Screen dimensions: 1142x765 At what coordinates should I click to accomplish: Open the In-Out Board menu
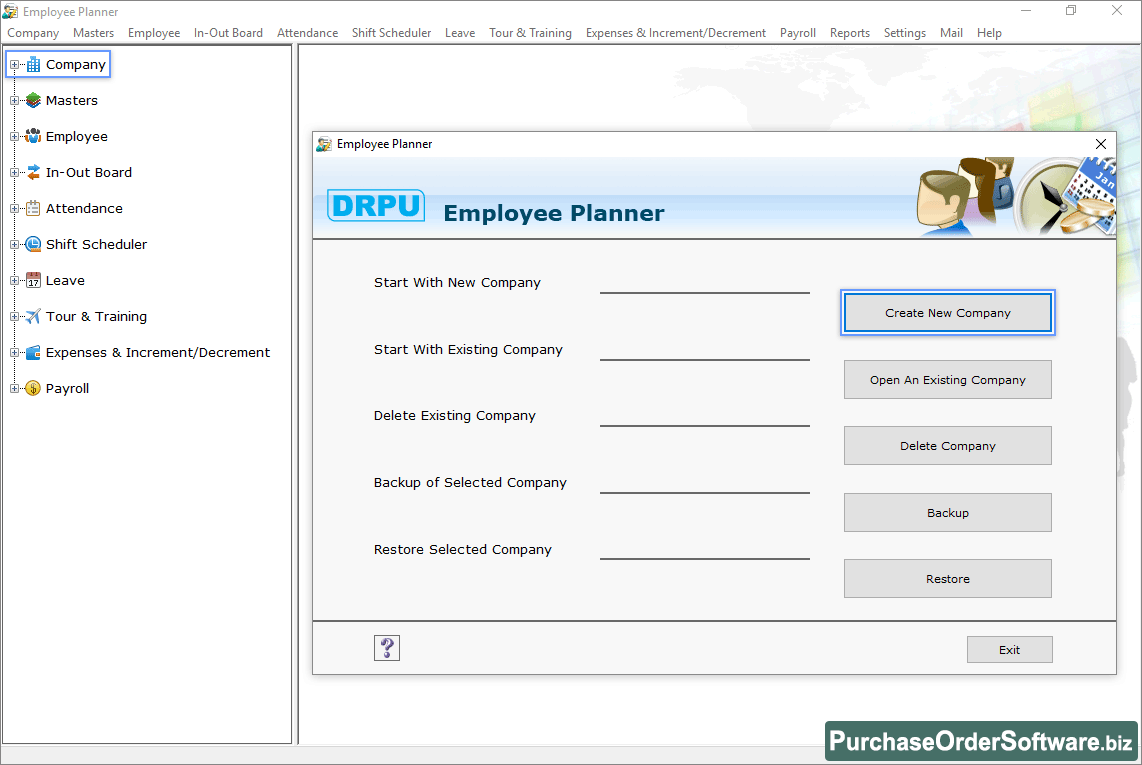[x=228, y=33]
